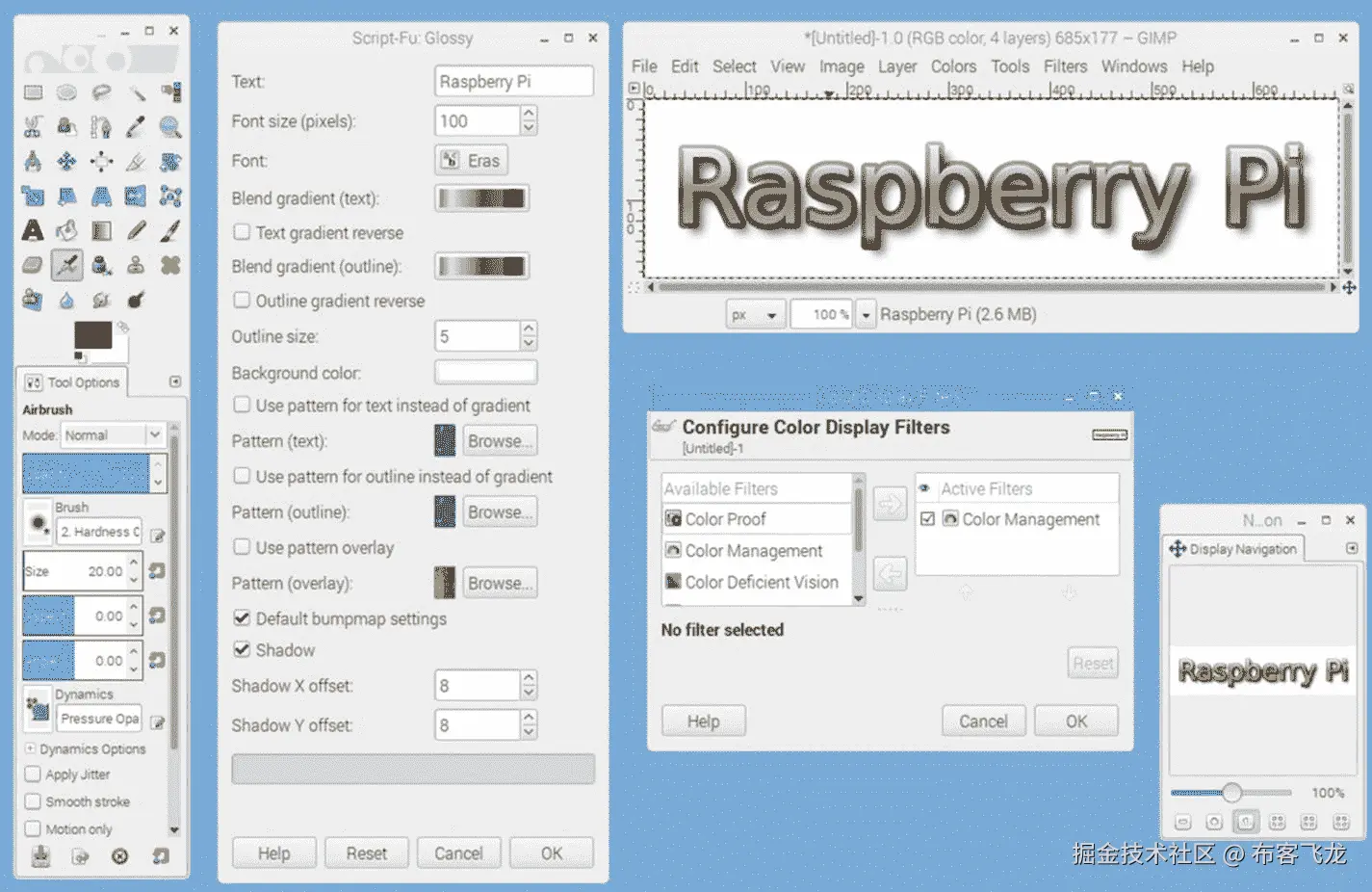The width and height of the screenshot is (1372, 892).
Task: Select the Heal tool
Action: tap(170, 265)
